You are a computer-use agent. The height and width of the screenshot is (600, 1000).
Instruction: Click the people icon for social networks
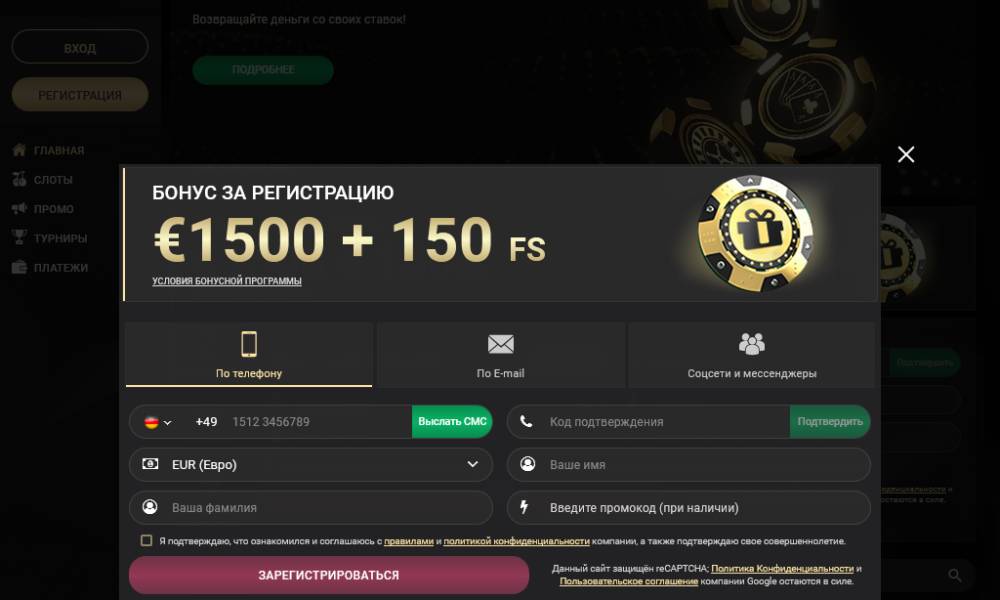752,344
